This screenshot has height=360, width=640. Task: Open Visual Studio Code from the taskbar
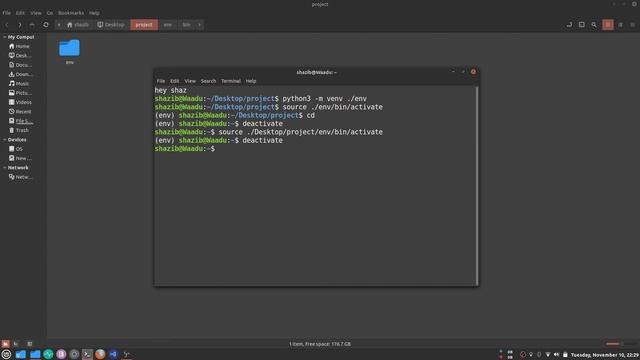point(113,354)
